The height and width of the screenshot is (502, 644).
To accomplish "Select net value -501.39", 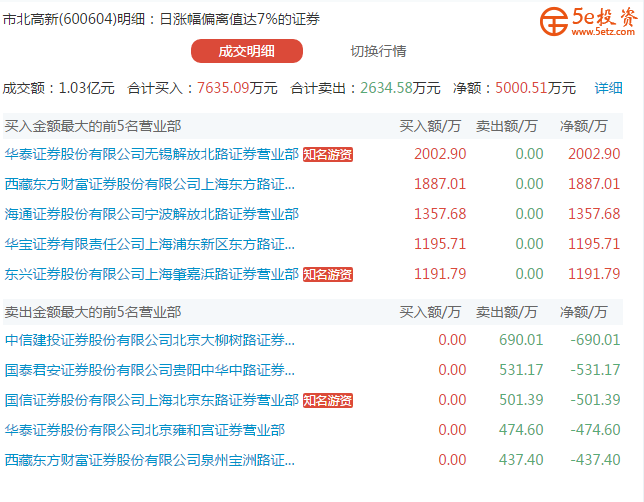I will point(595,400).
